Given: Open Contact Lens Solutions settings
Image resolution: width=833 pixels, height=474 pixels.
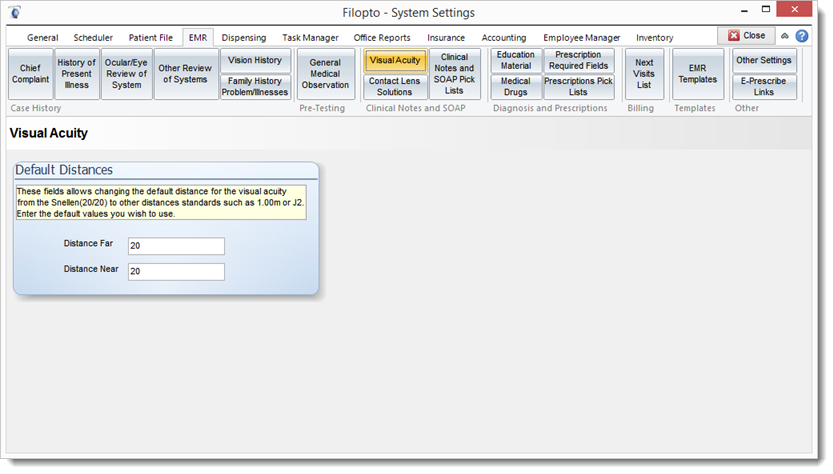Looking at the screenshot, I should tap(395, 87).
